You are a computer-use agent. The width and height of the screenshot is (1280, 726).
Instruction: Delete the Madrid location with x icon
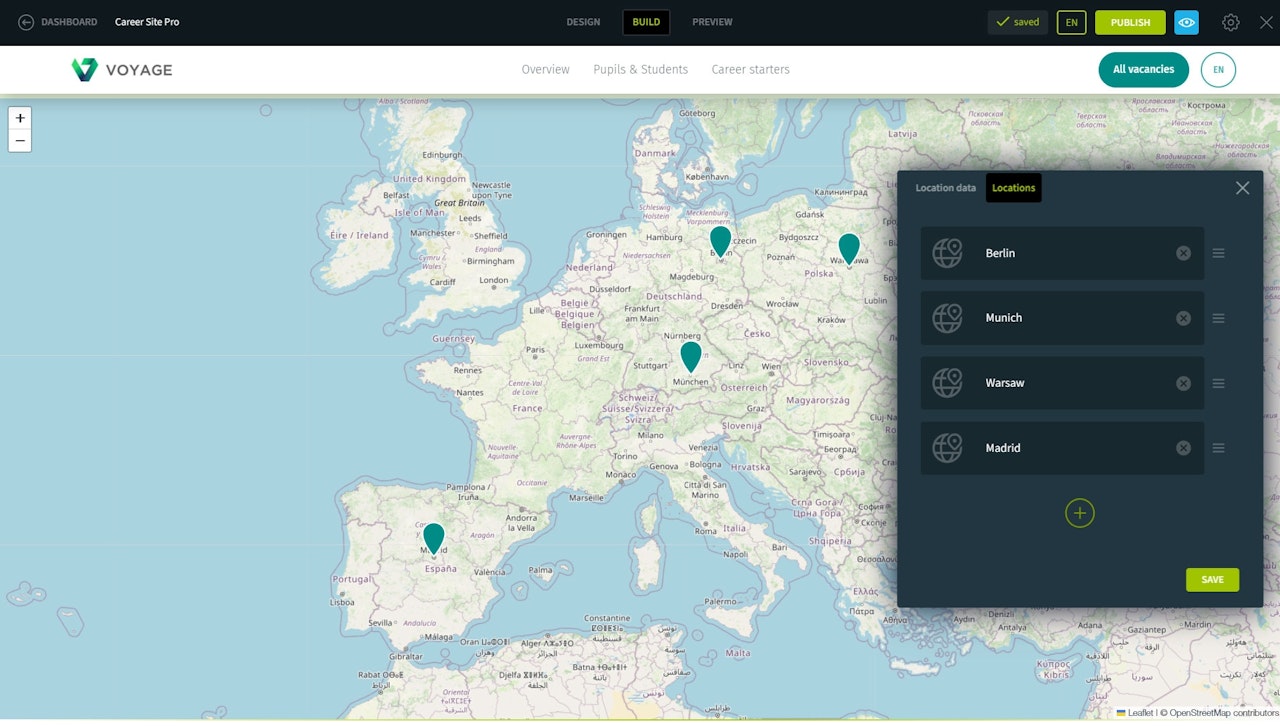1183,448
